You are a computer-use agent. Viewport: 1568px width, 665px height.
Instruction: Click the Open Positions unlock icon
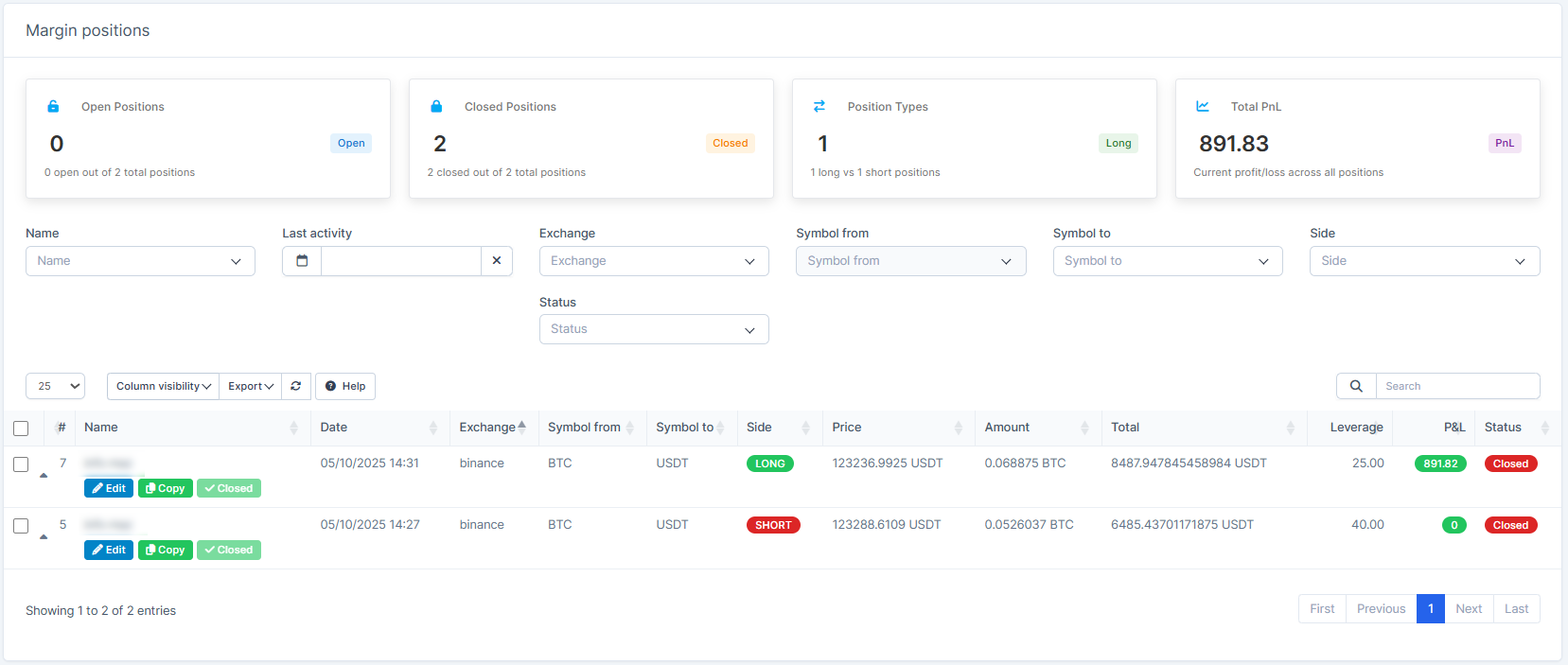(x=53, y=107)
